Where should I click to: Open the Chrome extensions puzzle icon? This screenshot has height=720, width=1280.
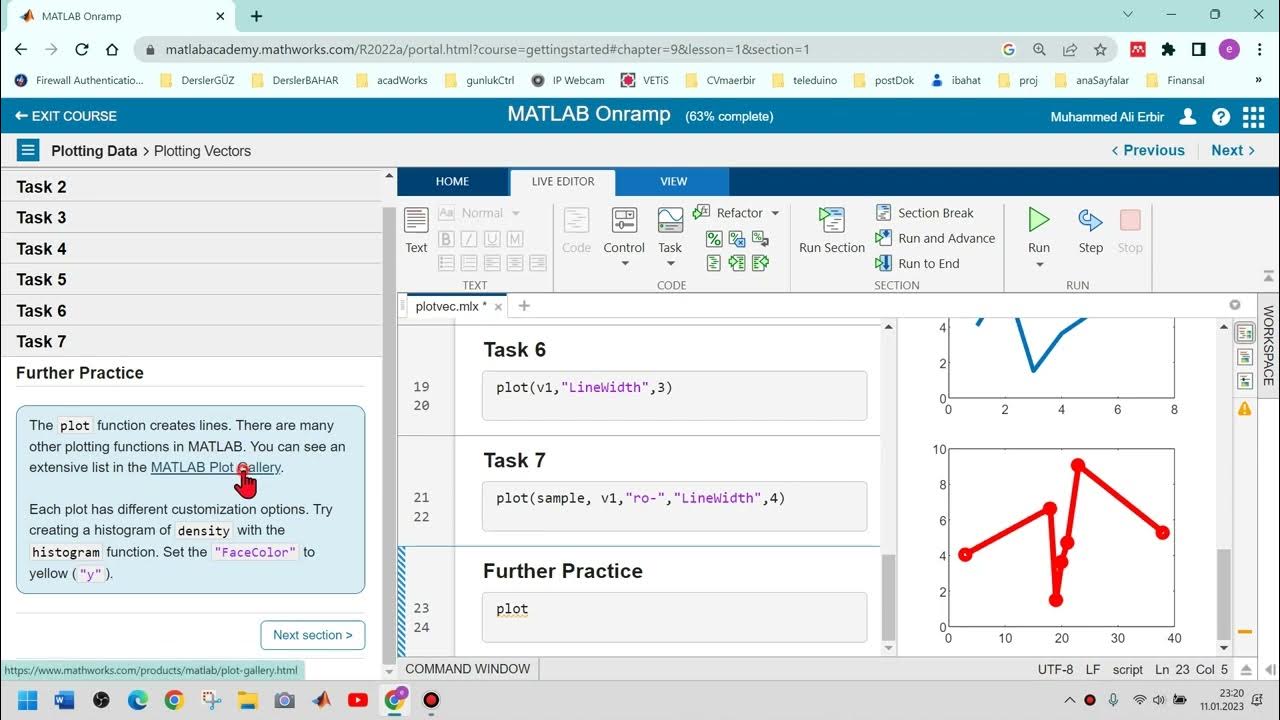click(1168, 49)
